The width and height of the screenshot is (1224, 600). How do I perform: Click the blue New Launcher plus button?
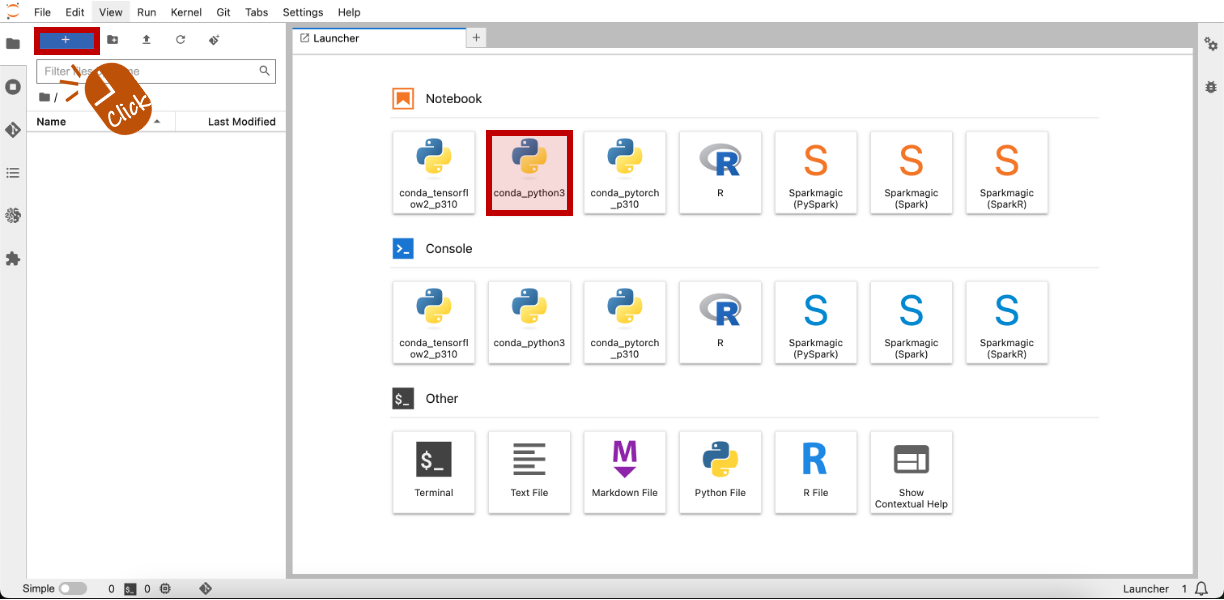pos(66,40)
